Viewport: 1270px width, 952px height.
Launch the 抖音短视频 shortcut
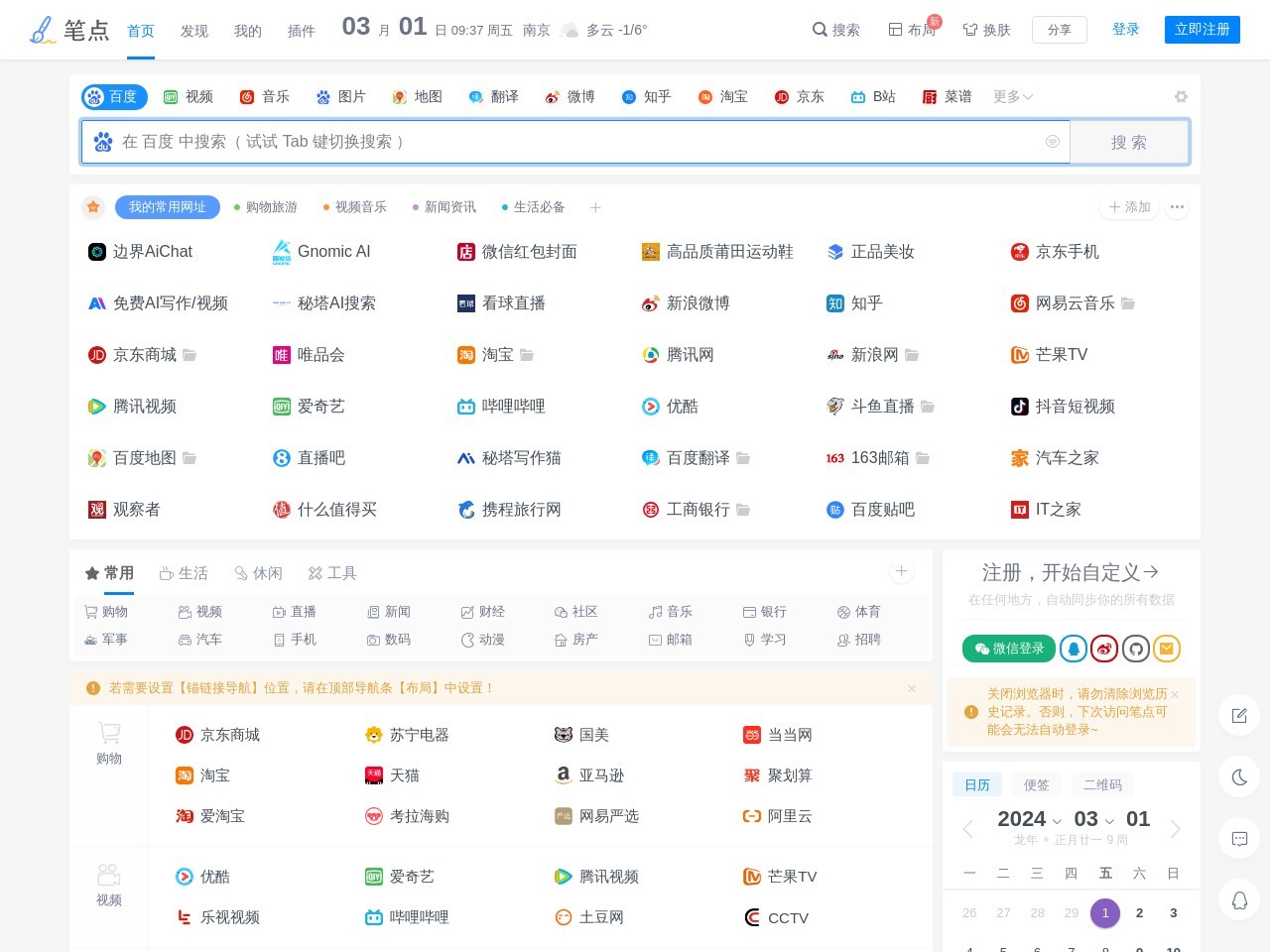(1076, 407)
